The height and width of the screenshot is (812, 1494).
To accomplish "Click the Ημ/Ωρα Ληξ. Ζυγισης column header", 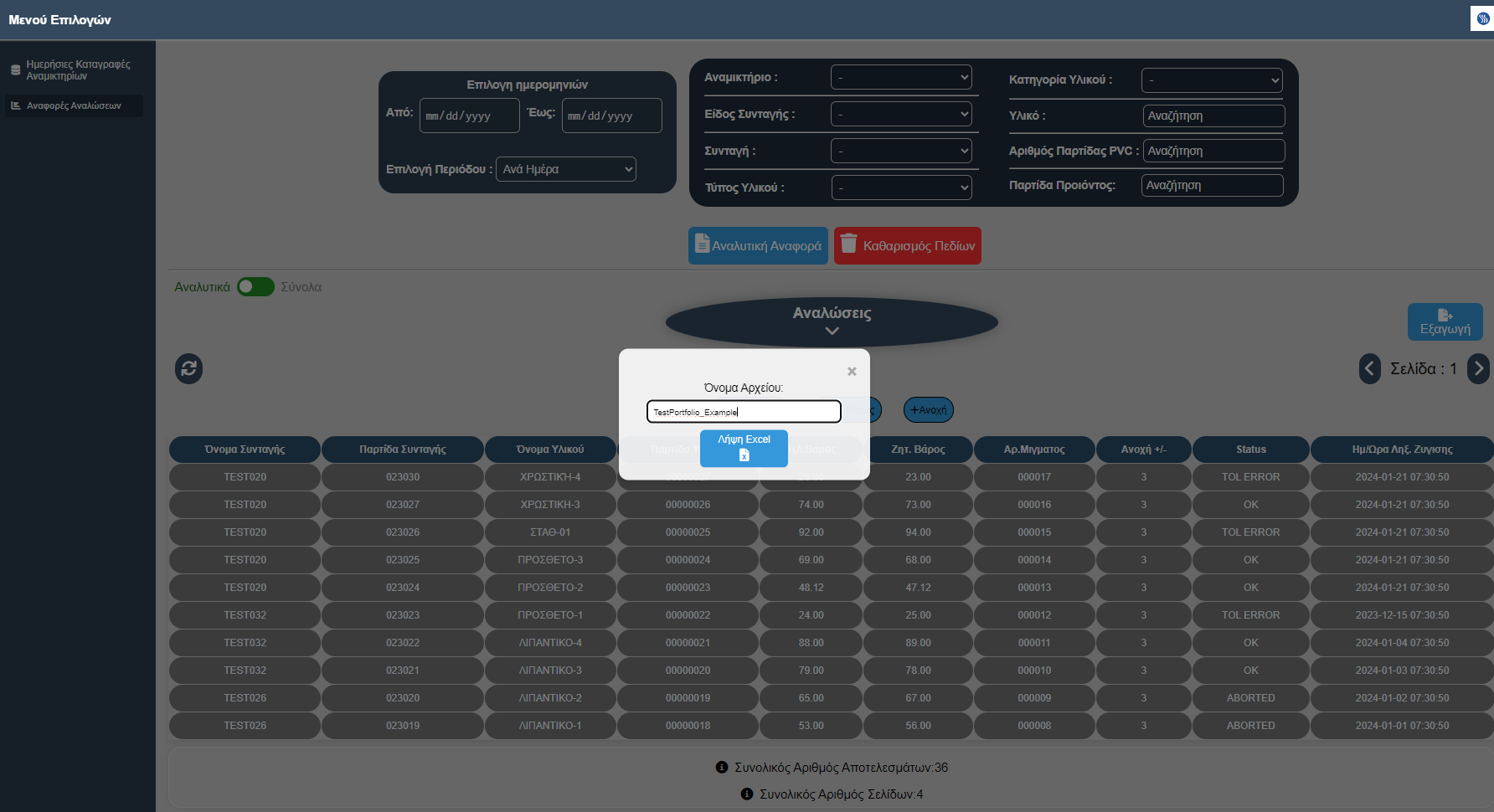I will coord(1403,450).
